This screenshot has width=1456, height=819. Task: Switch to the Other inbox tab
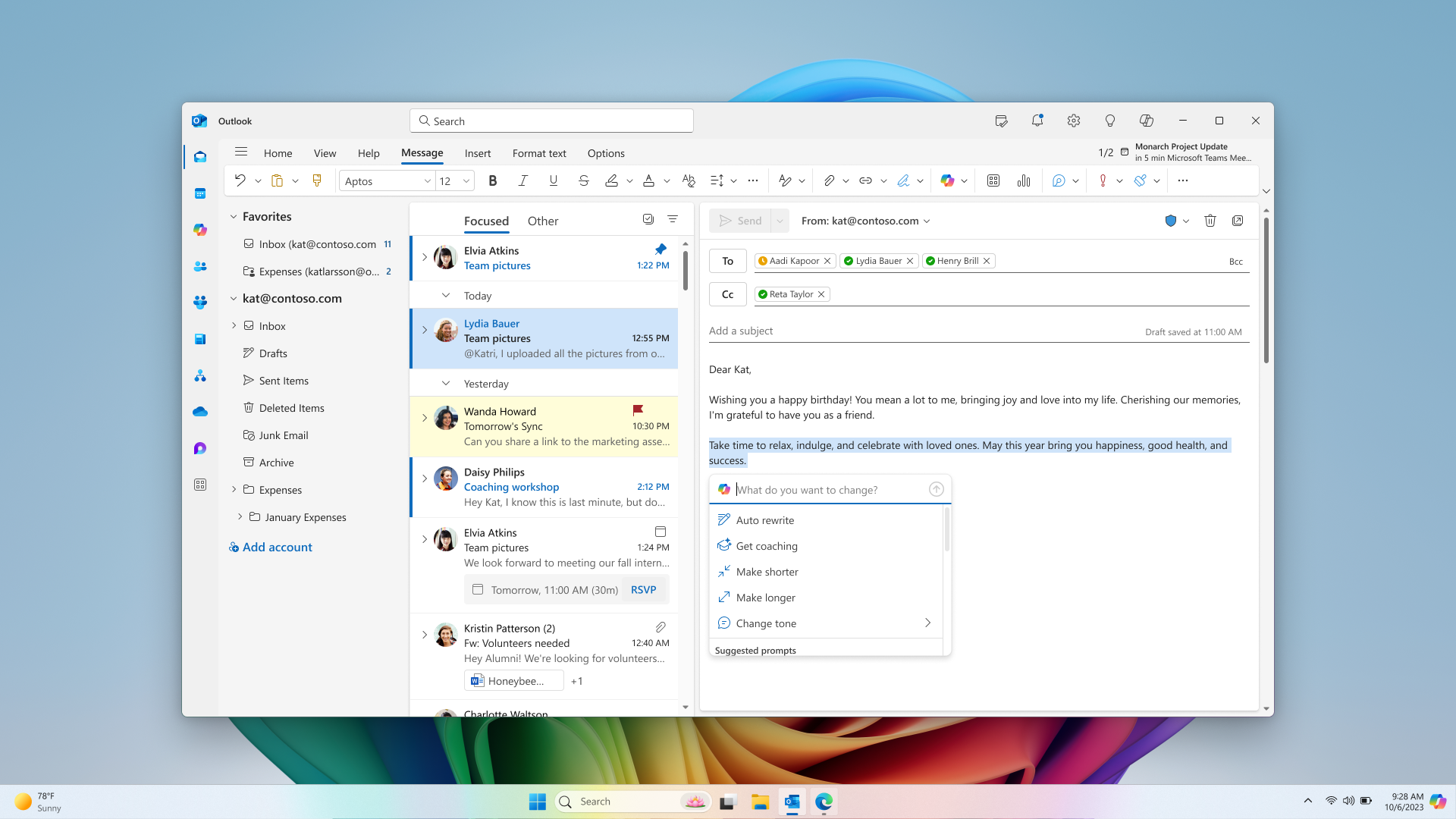pyautogui.click(x=543, y=221)
